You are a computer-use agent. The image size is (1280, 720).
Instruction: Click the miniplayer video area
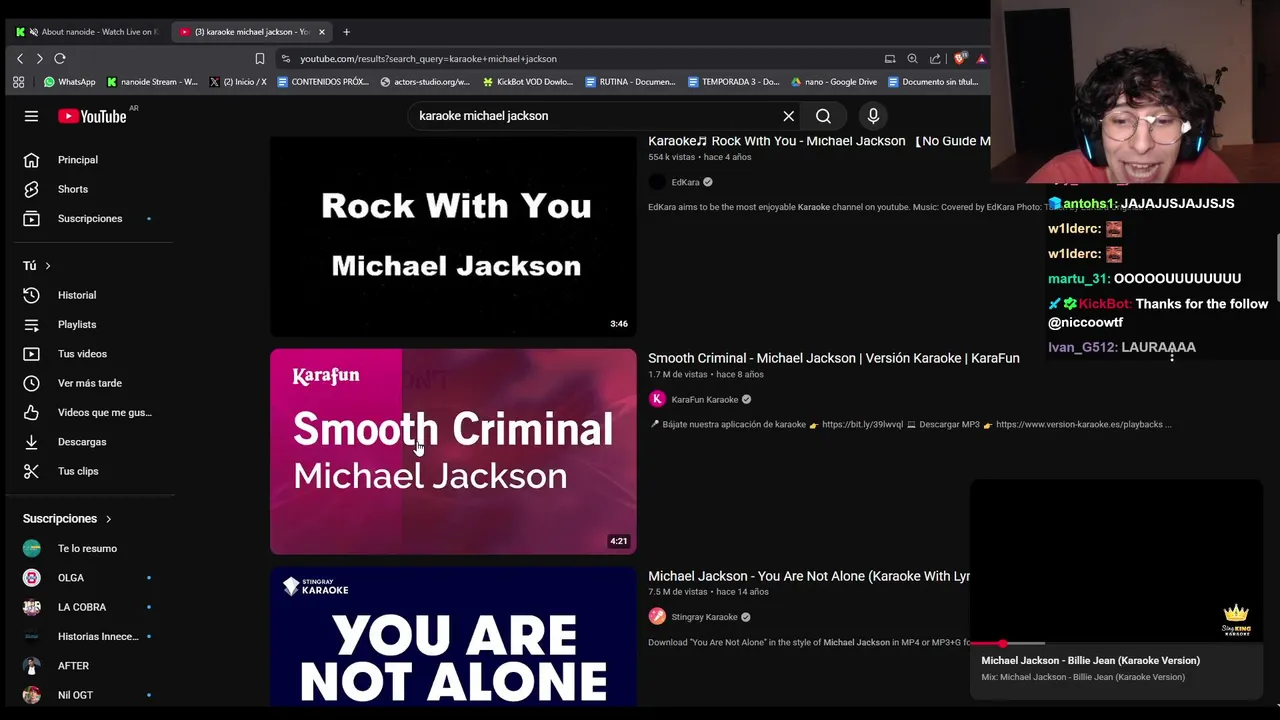click(1116, 561)
